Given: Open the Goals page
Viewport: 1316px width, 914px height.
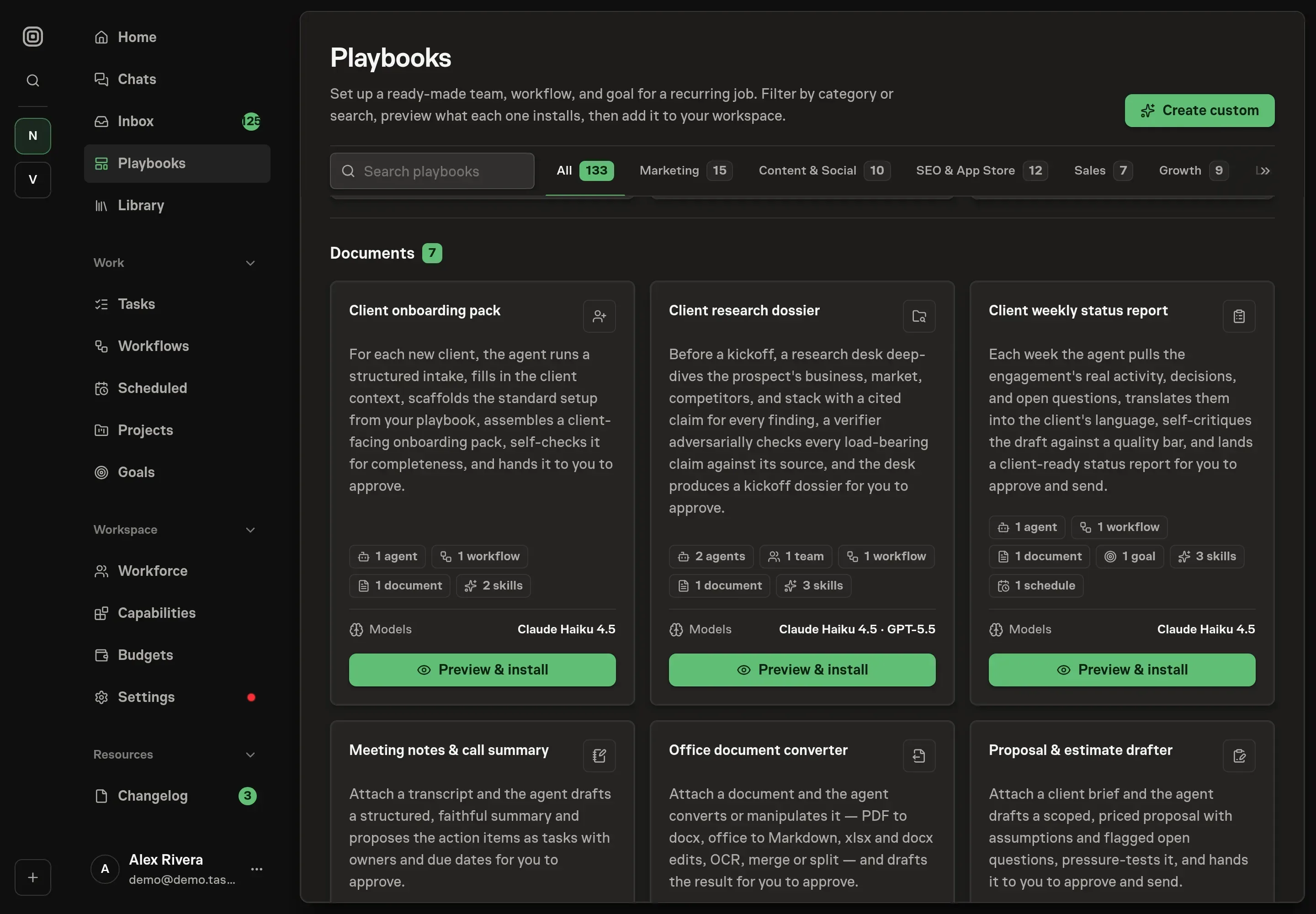Looking at the screenshot, I should tap(177, 473).
